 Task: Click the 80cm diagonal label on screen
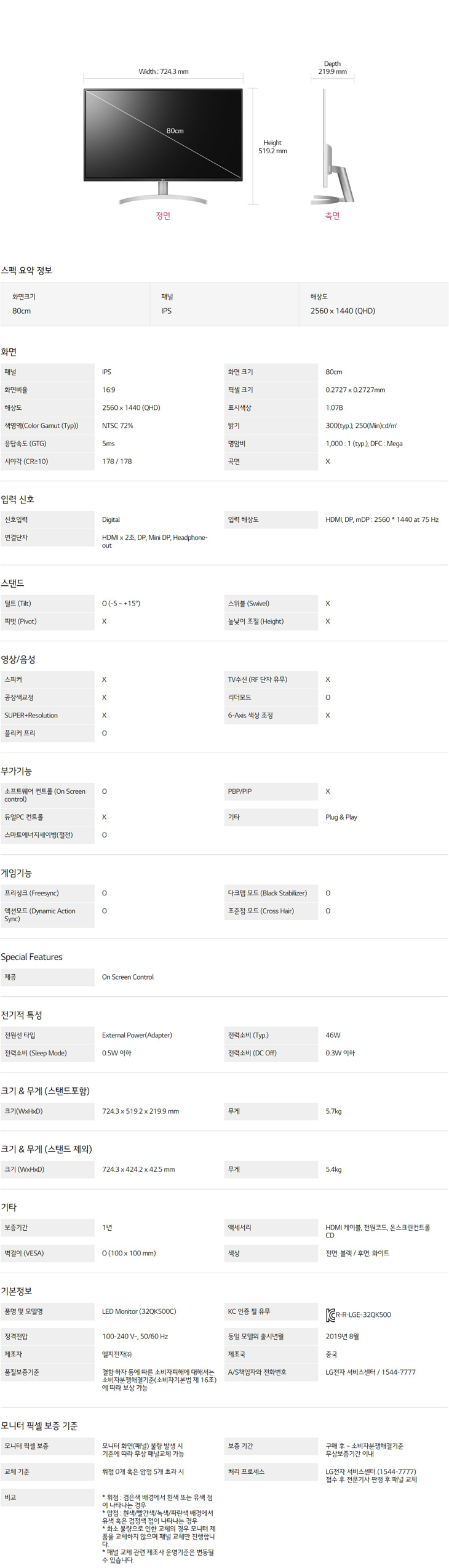pyautogui.click(x=175, y=130)
